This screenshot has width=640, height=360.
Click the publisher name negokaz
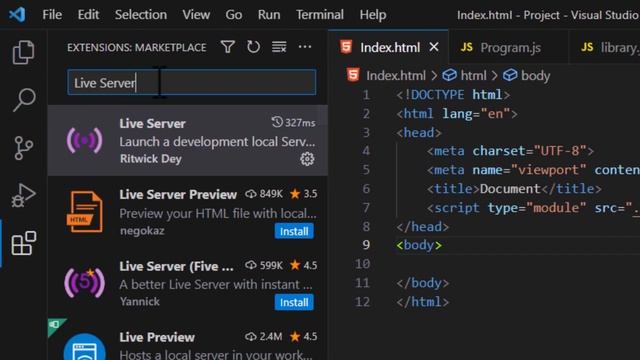142,231
